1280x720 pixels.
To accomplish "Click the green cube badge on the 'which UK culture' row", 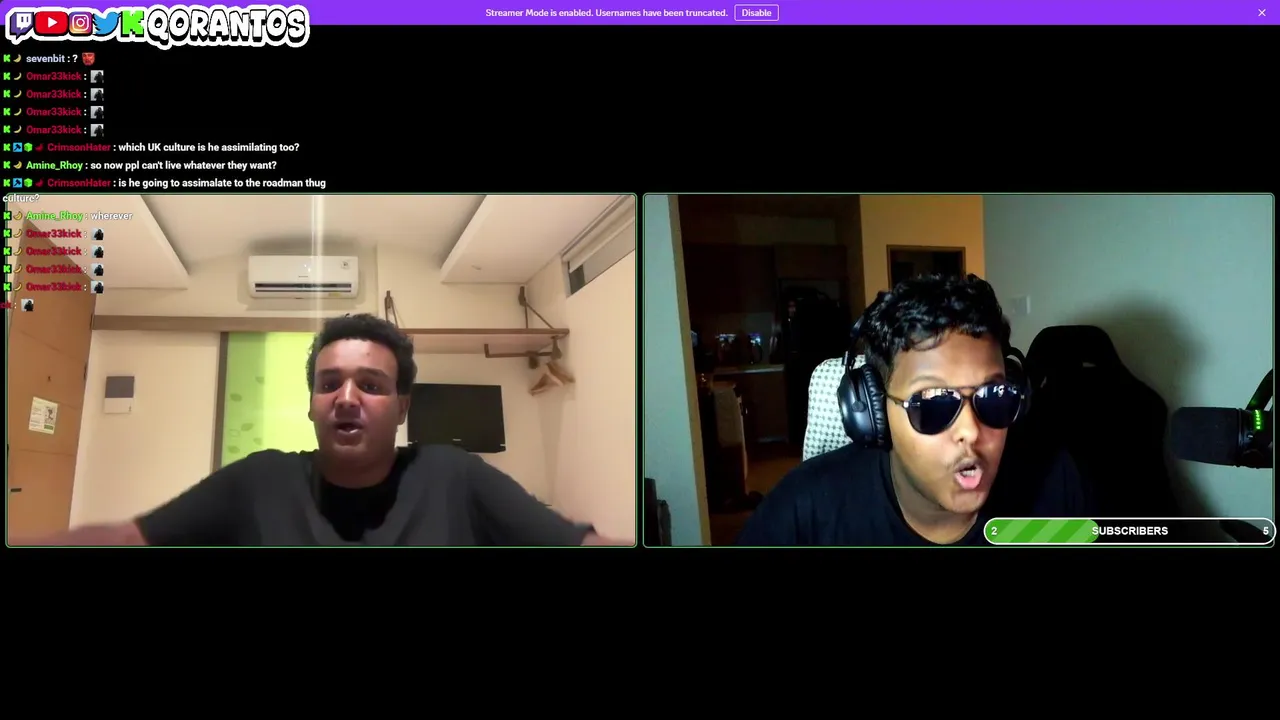I will coord(28,148).
